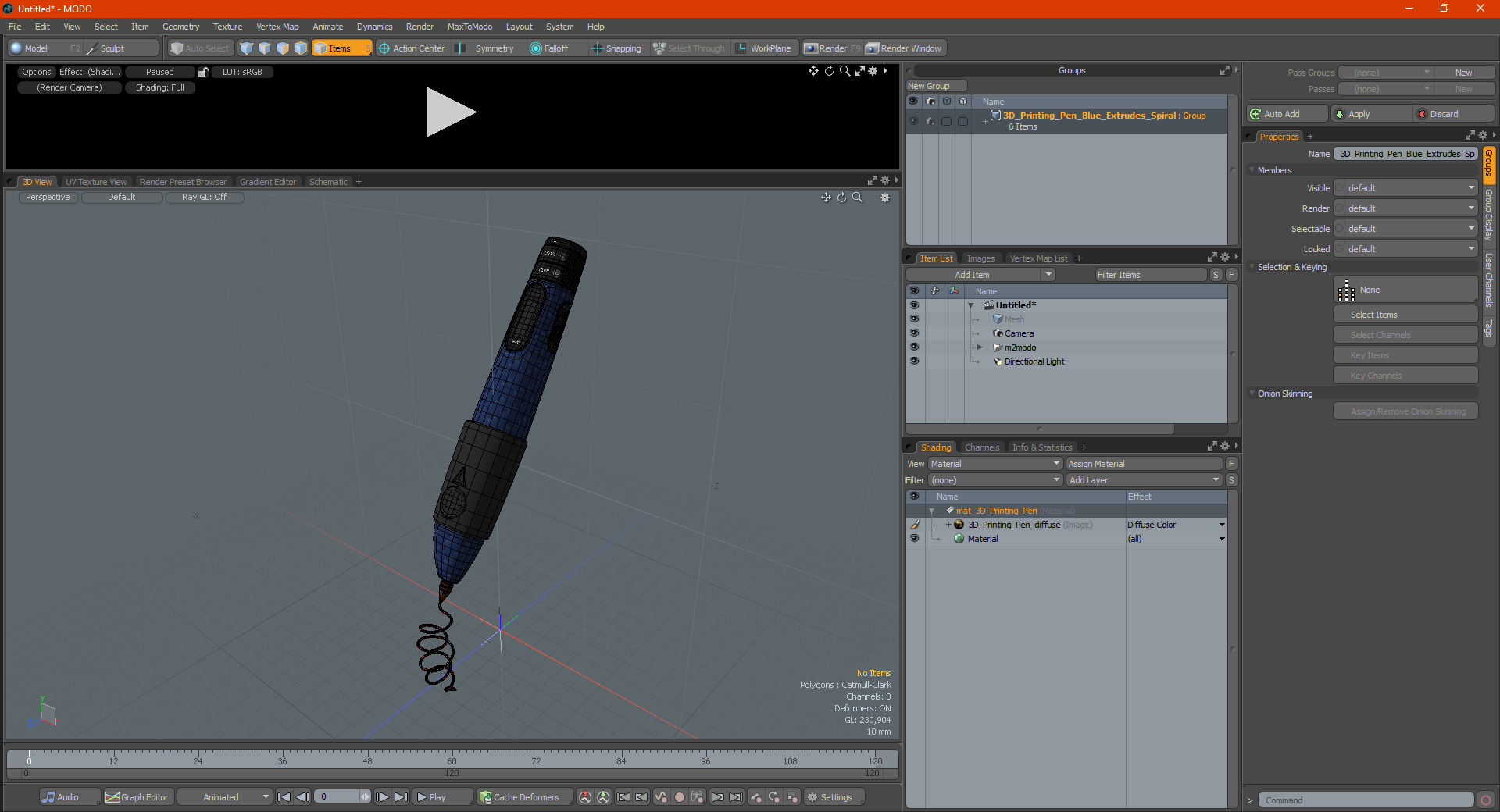
Task: Expand the m2modo item
Action: coord(980,347)
